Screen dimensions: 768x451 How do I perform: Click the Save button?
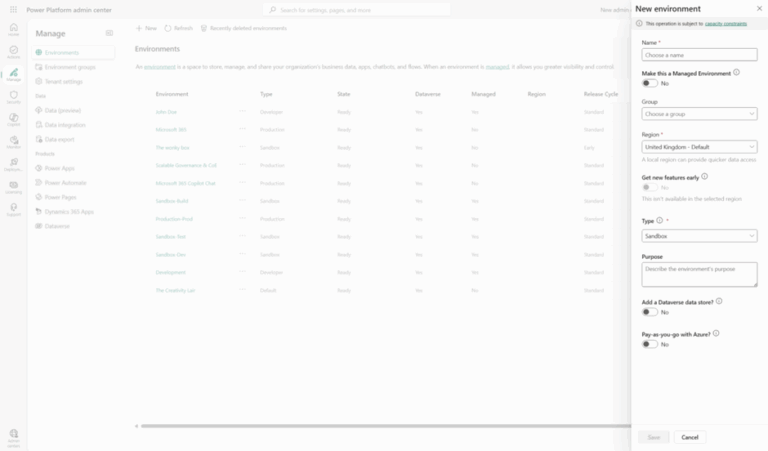[653, 437]
